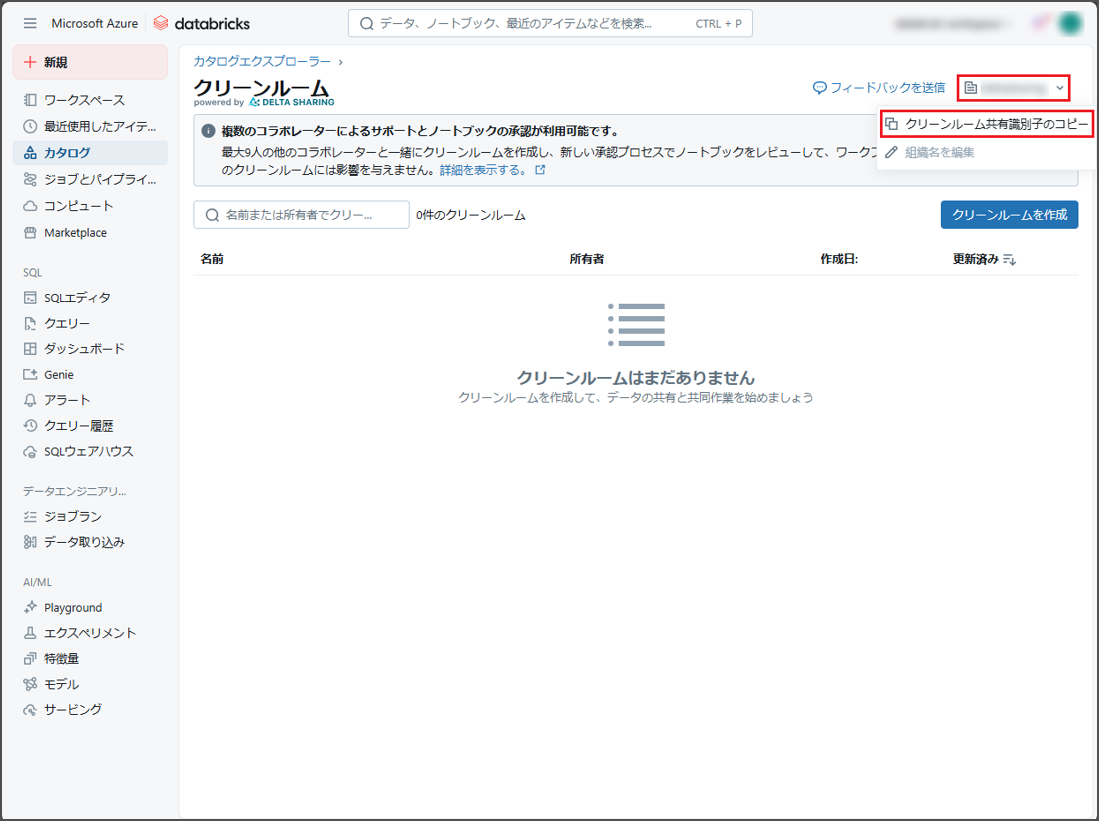This screenshot has height=821, width=1099.
Task: Click the Databricks logo
Action: [x=202, y=23]
